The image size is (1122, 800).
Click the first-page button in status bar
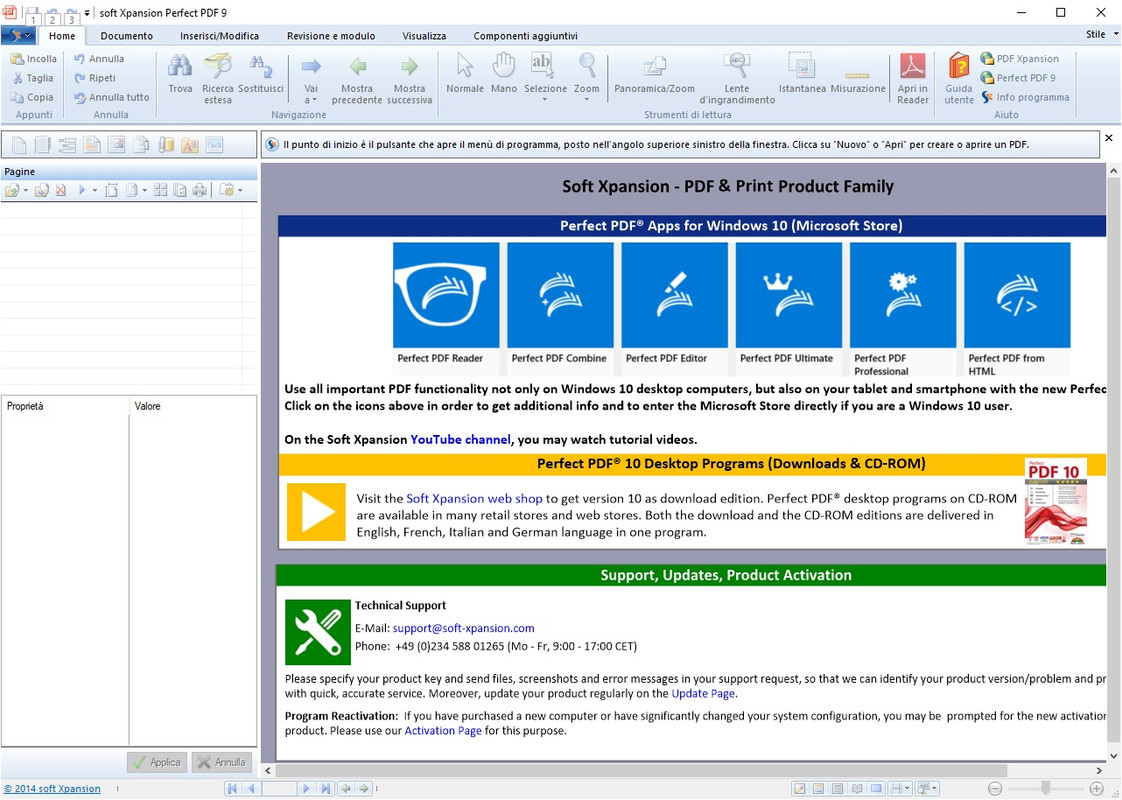point(232,789)
